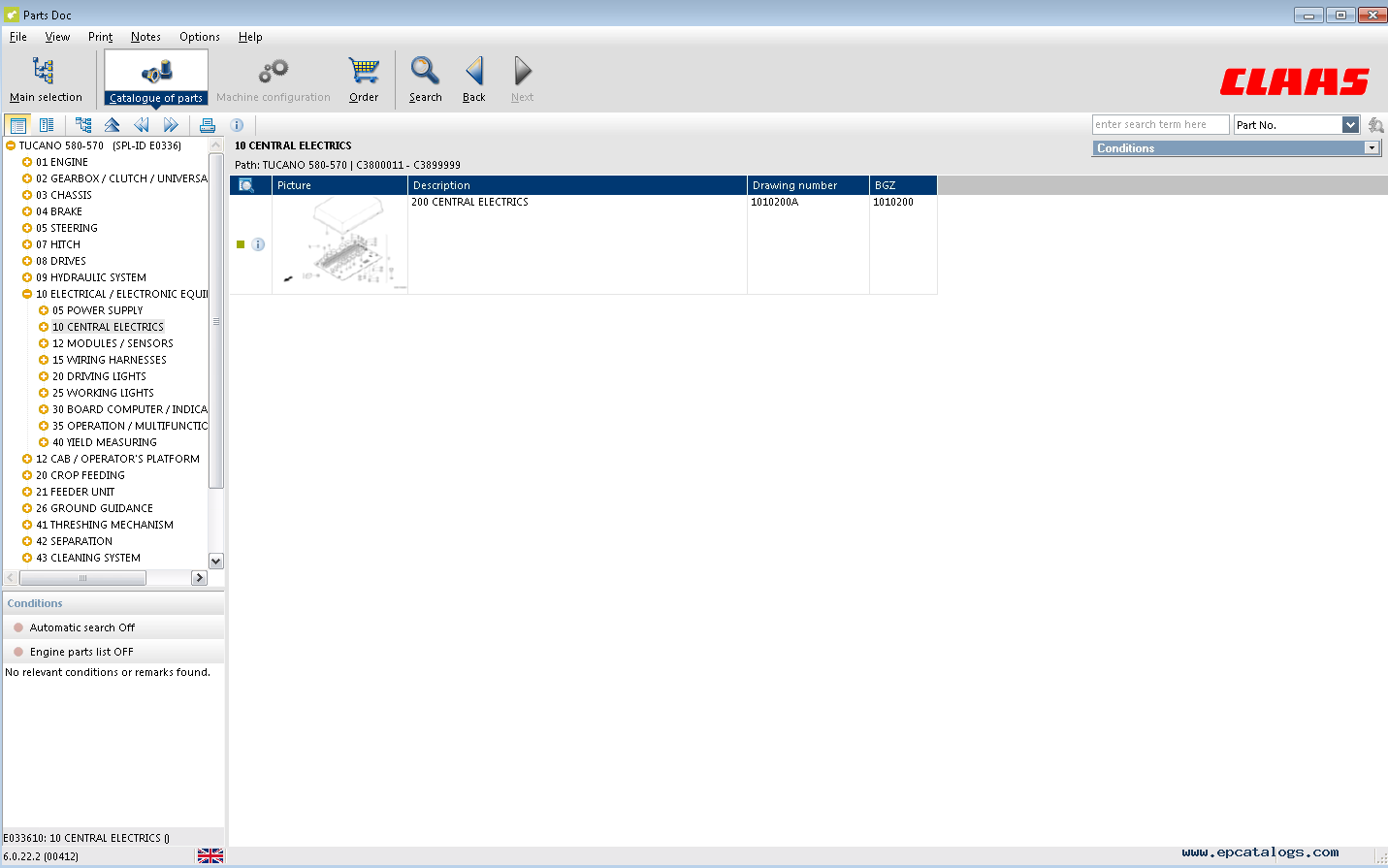This screenshot has width=1388, height=868.
Task: Click the info icon in the secondary toolbar
Action: coord(237,125)
